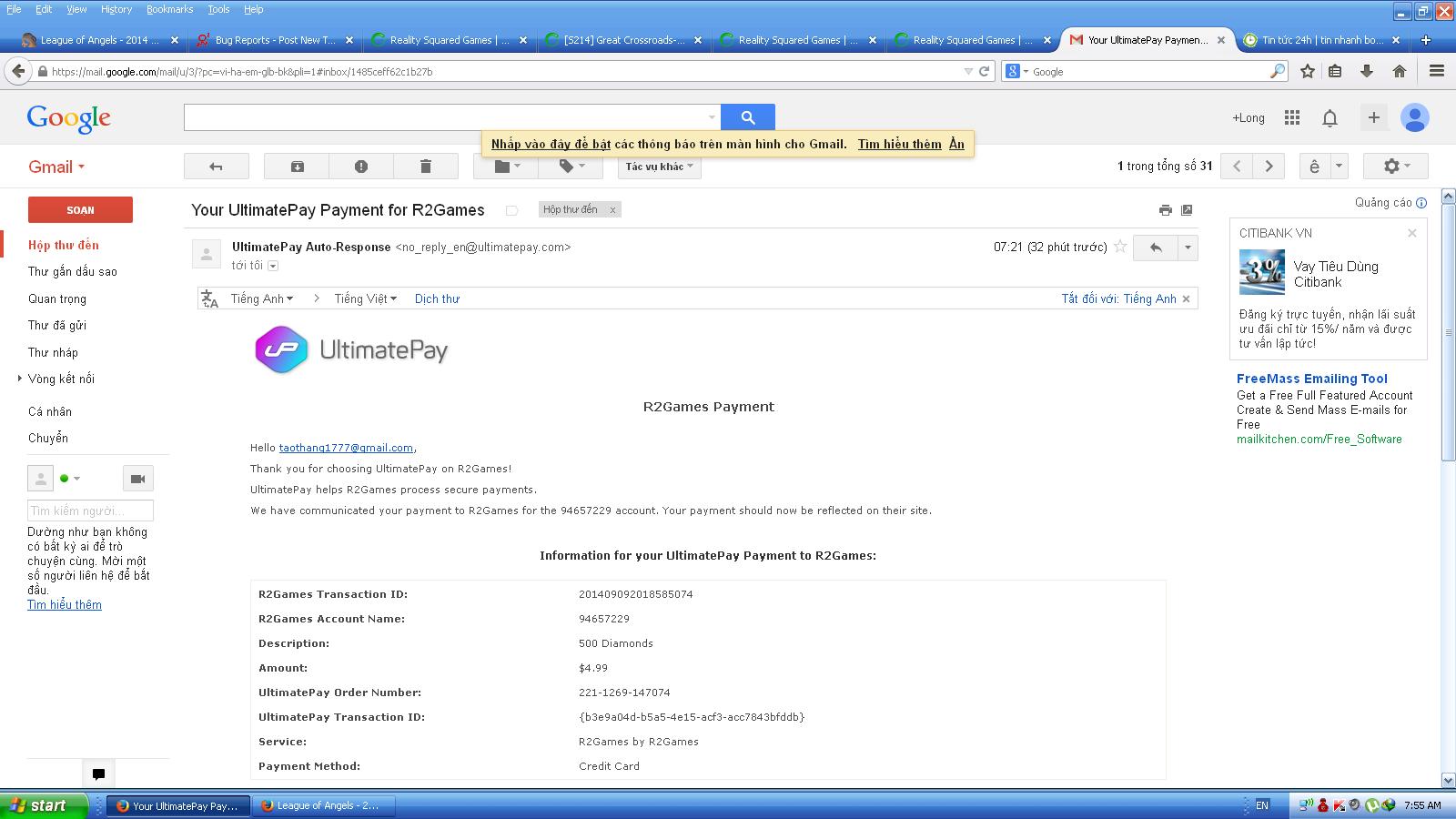This screenshot has height=819, width=1456.
Task: Start a video call with camera icon
Action: [137, 479]
